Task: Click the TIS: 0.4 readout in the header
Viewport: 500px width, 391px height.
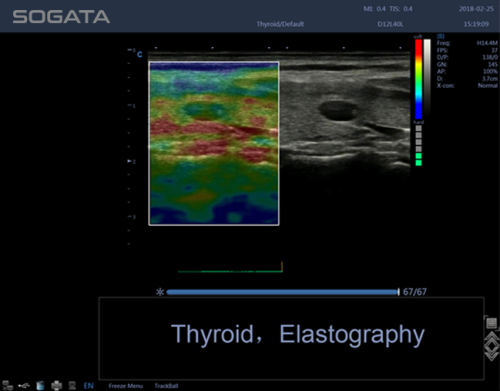Action: pyautogui.click(x=401, y=9)
